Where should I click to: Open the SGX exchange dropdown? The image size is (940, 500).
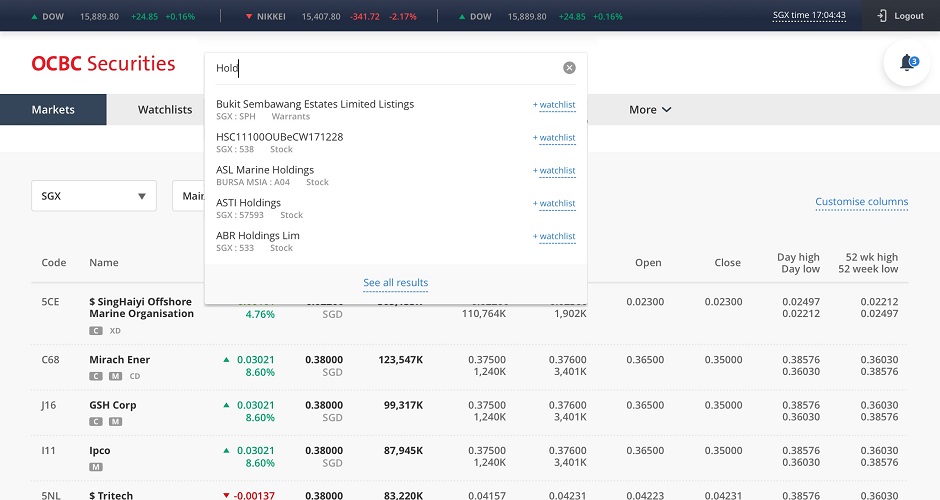94,196
